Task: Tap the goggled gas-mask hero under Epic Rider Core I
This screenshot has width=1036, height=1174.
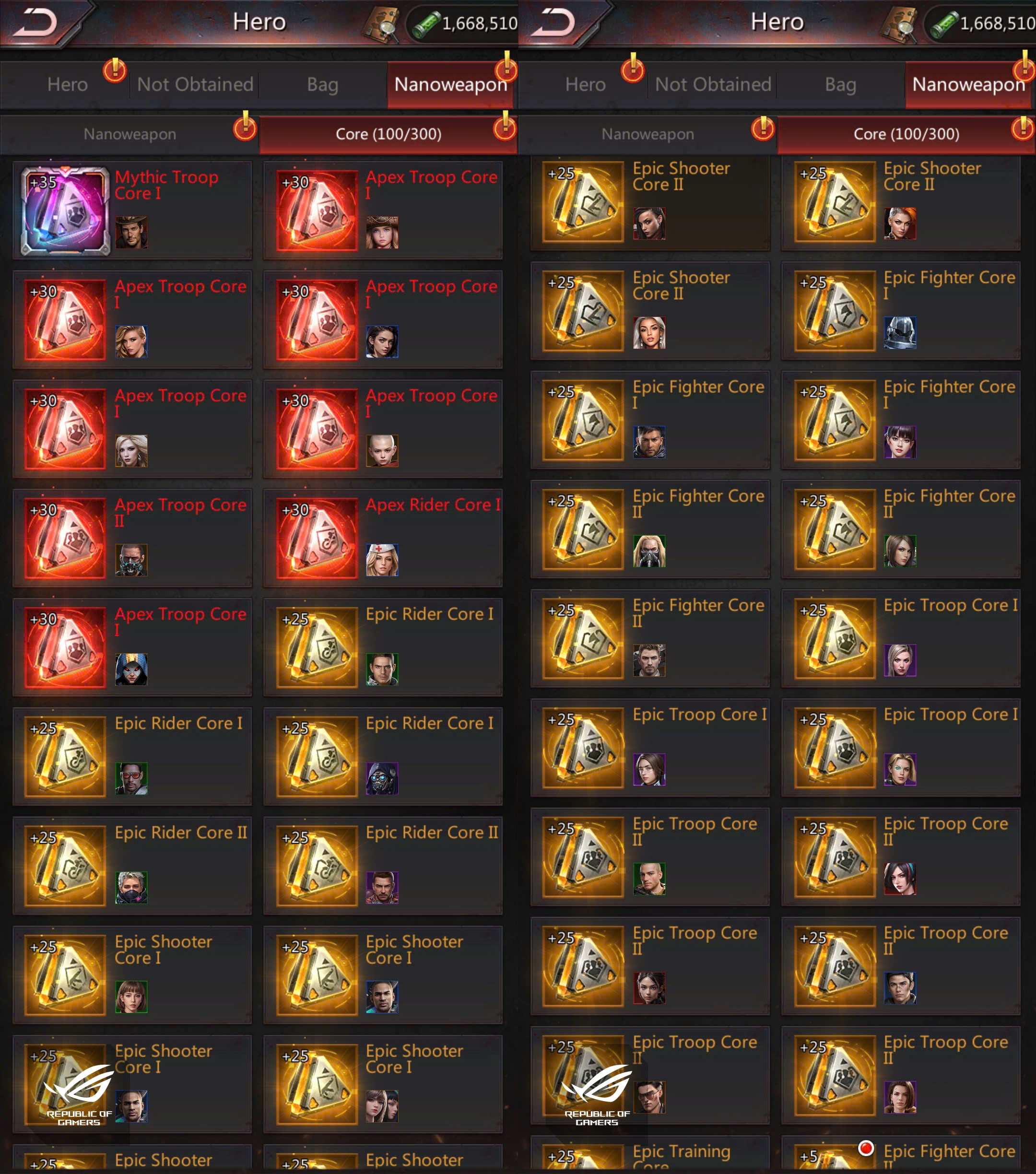Action: click(x=382, y=778)
